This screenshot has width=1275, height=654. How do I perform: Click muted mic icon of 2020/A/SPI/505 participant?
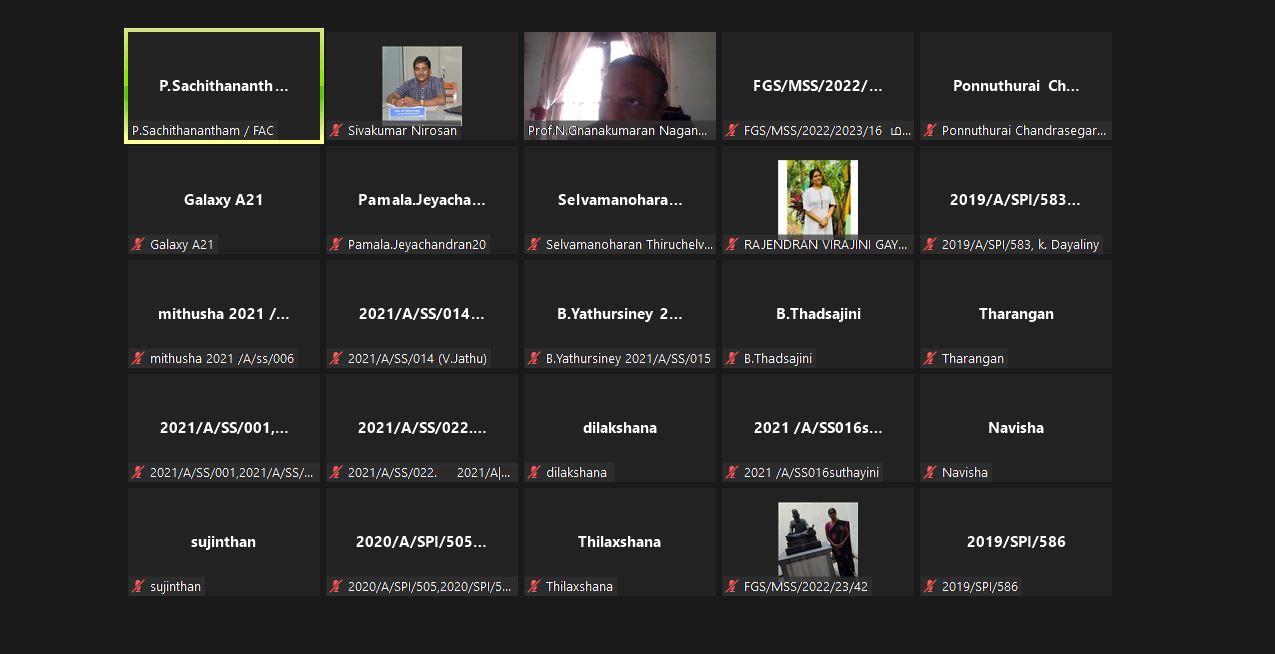click(x=337, y=587)
